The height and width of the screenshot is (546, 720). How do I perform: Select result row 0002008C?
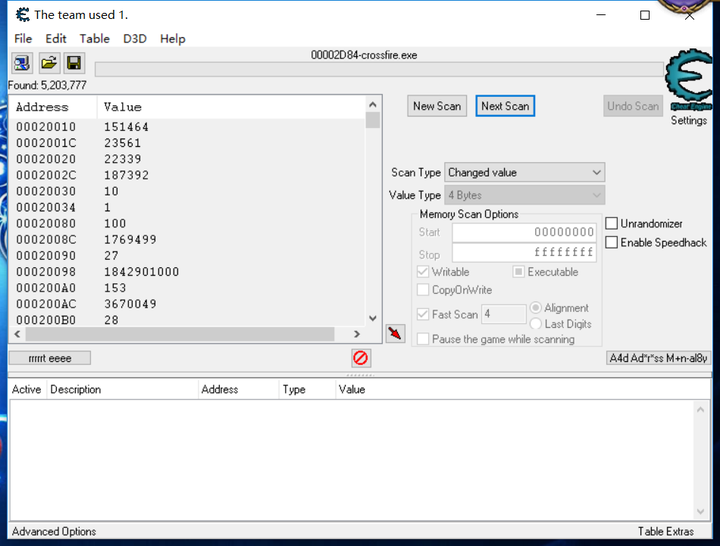[x=187, y=240]
